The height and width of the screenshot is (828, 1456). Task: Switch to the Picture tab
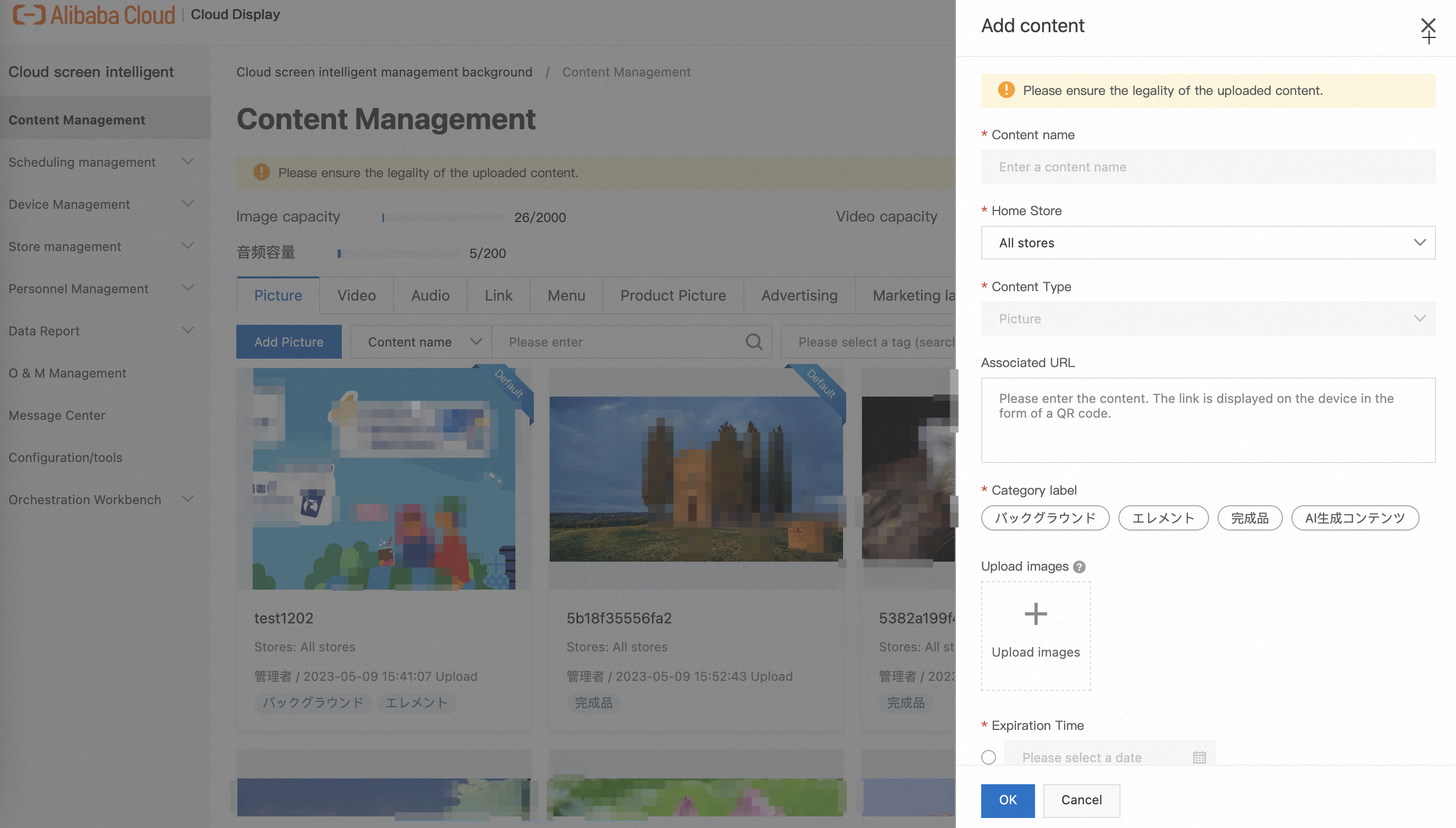pos(278,296)
